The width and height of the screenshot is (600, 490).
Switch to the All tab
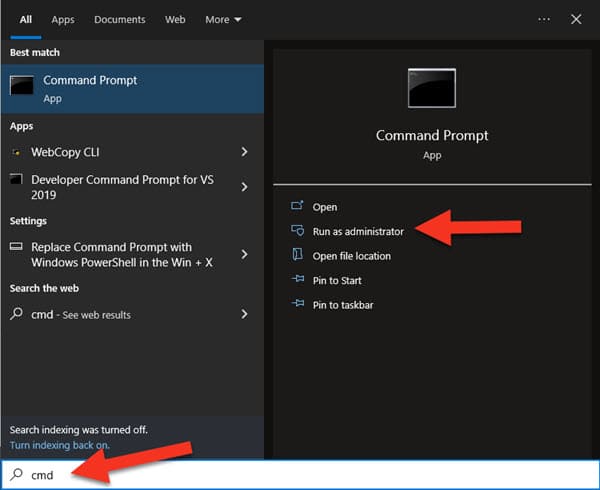[26, 20]
